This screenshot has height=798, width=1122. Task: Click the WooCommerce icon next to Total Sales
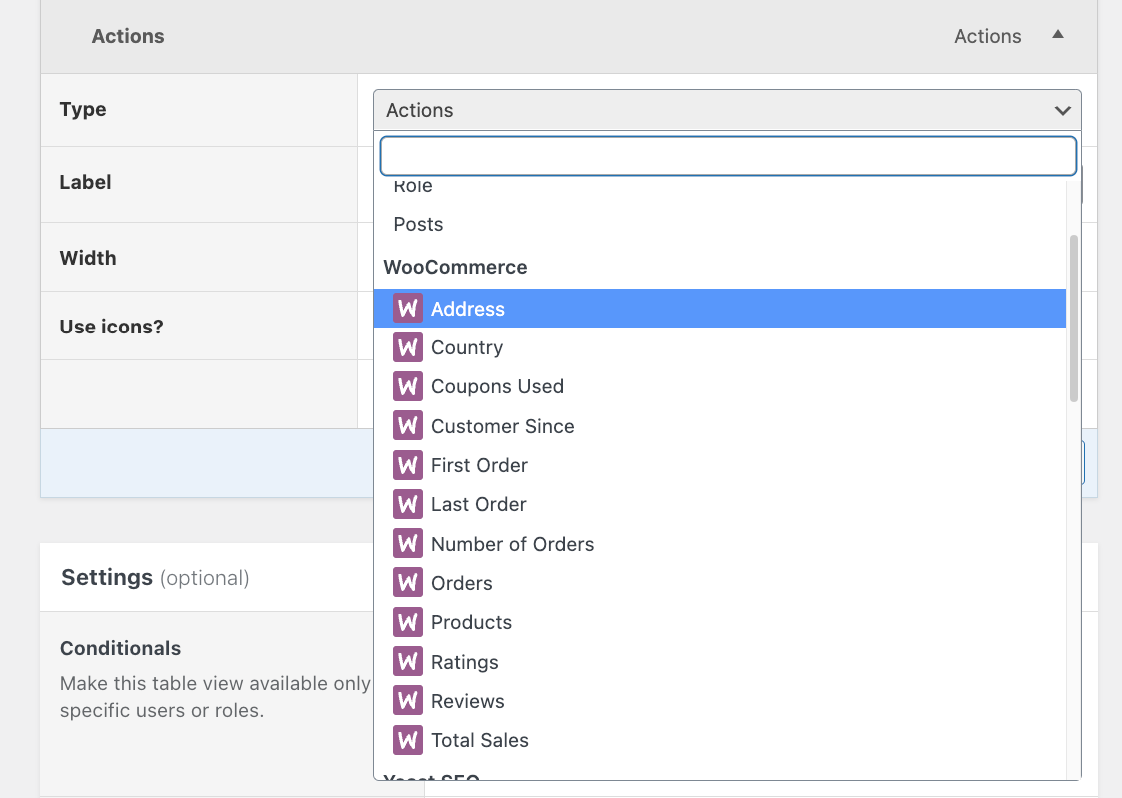tap(407, 740)
